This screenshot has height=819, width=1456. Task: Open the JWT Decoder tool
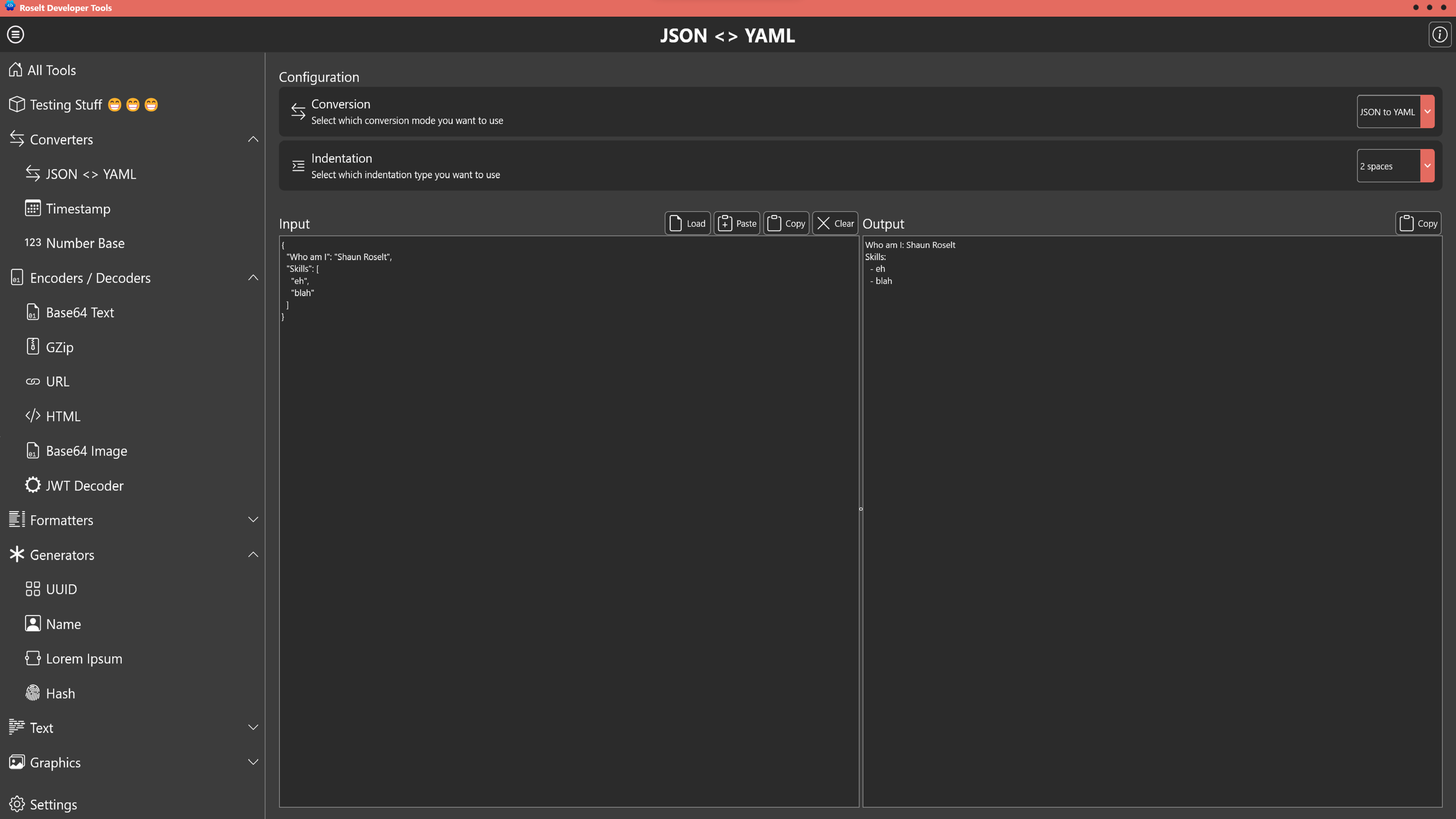point(84,485)
